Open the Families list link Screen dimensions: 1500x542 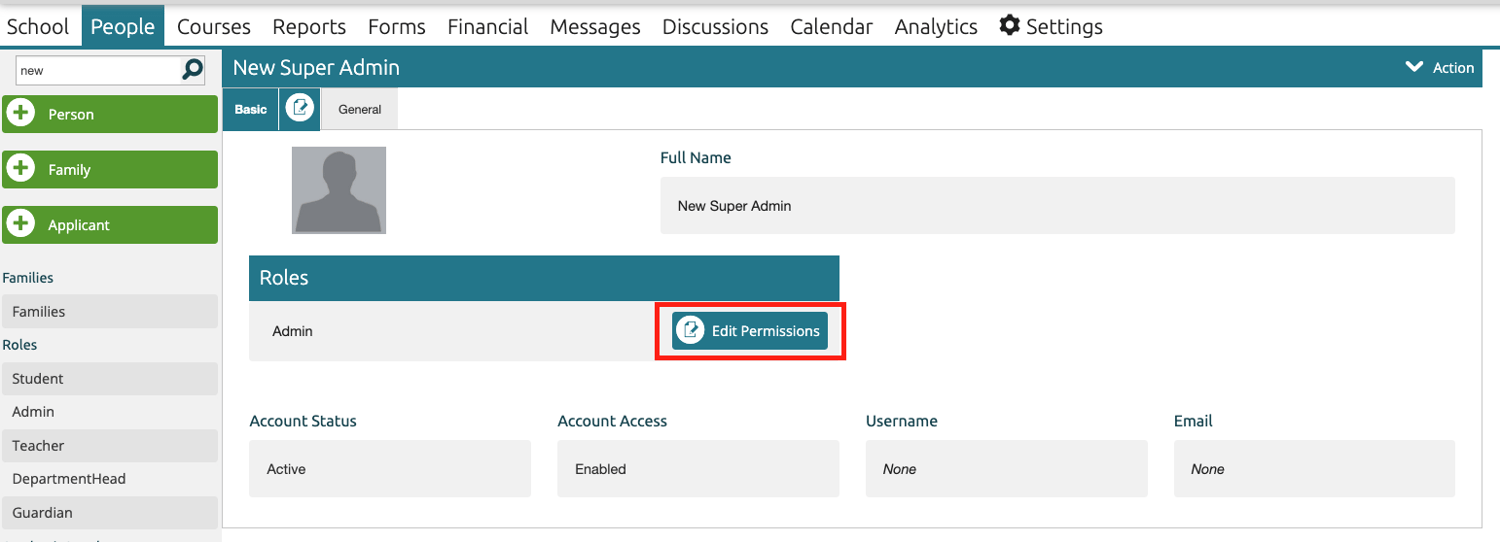[39, 312]
